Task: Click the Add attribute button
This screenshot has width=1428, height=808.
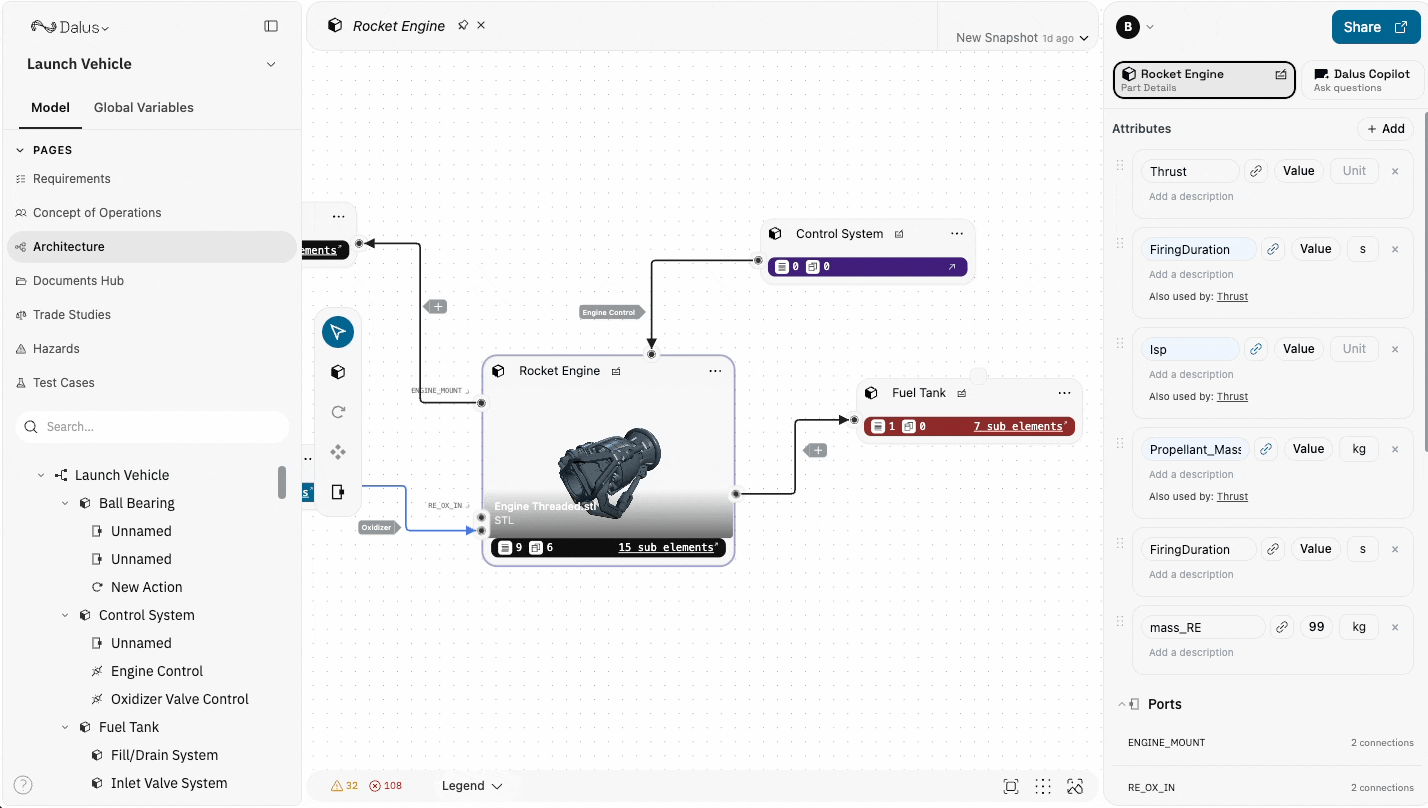Action: [x=1385, y=129]
